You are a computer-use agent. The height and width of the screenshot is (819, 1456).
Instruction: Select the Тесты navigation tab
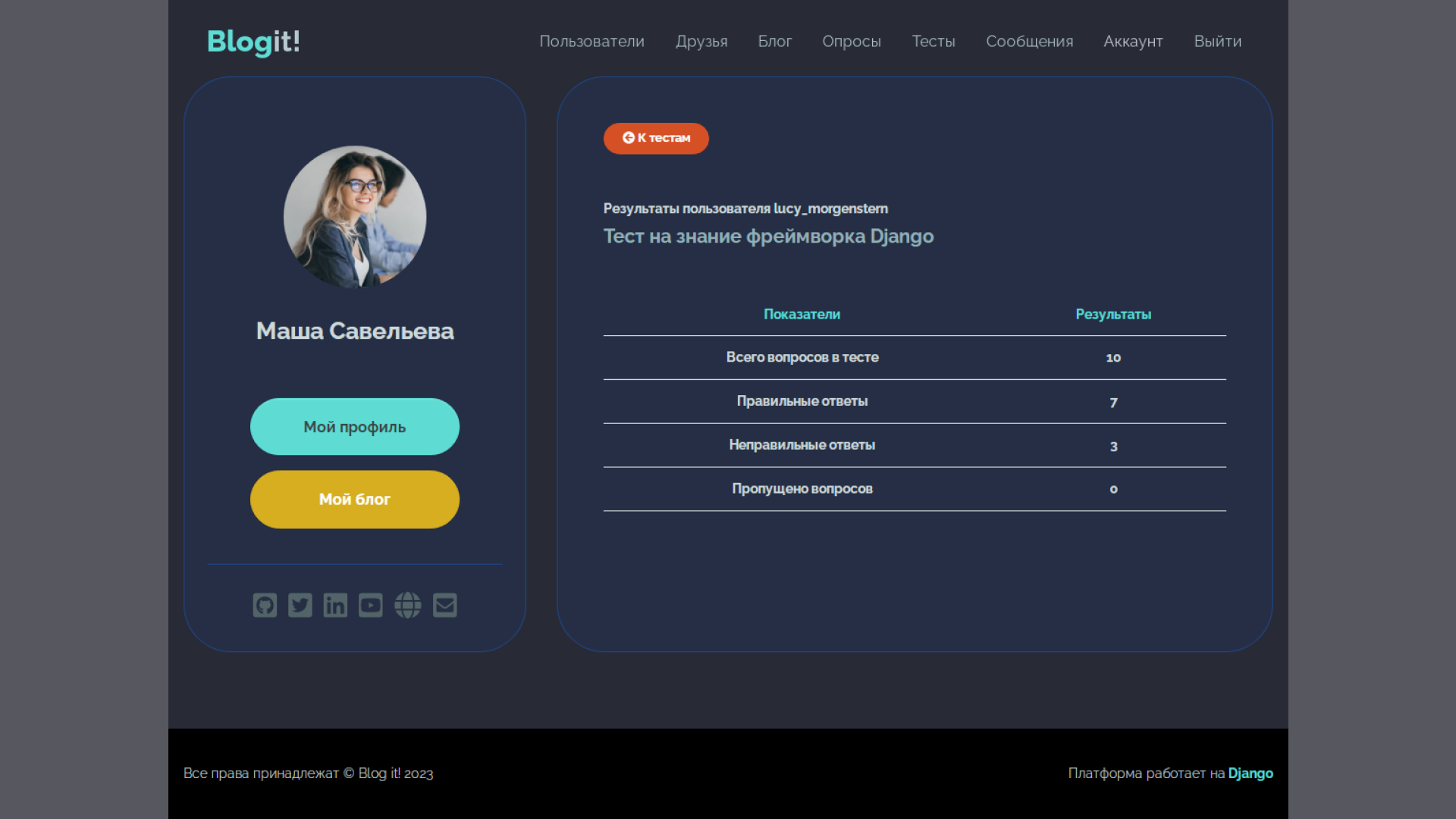tap(933, 41)
